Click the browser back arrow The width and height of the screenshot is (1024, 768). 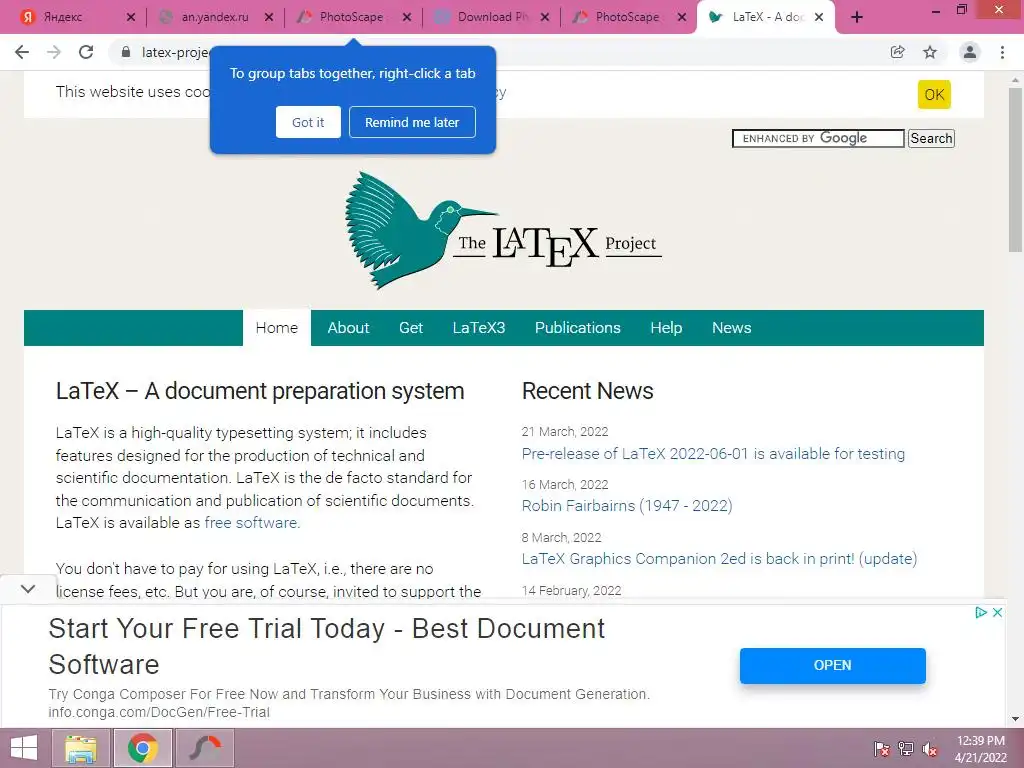[22, 52]
